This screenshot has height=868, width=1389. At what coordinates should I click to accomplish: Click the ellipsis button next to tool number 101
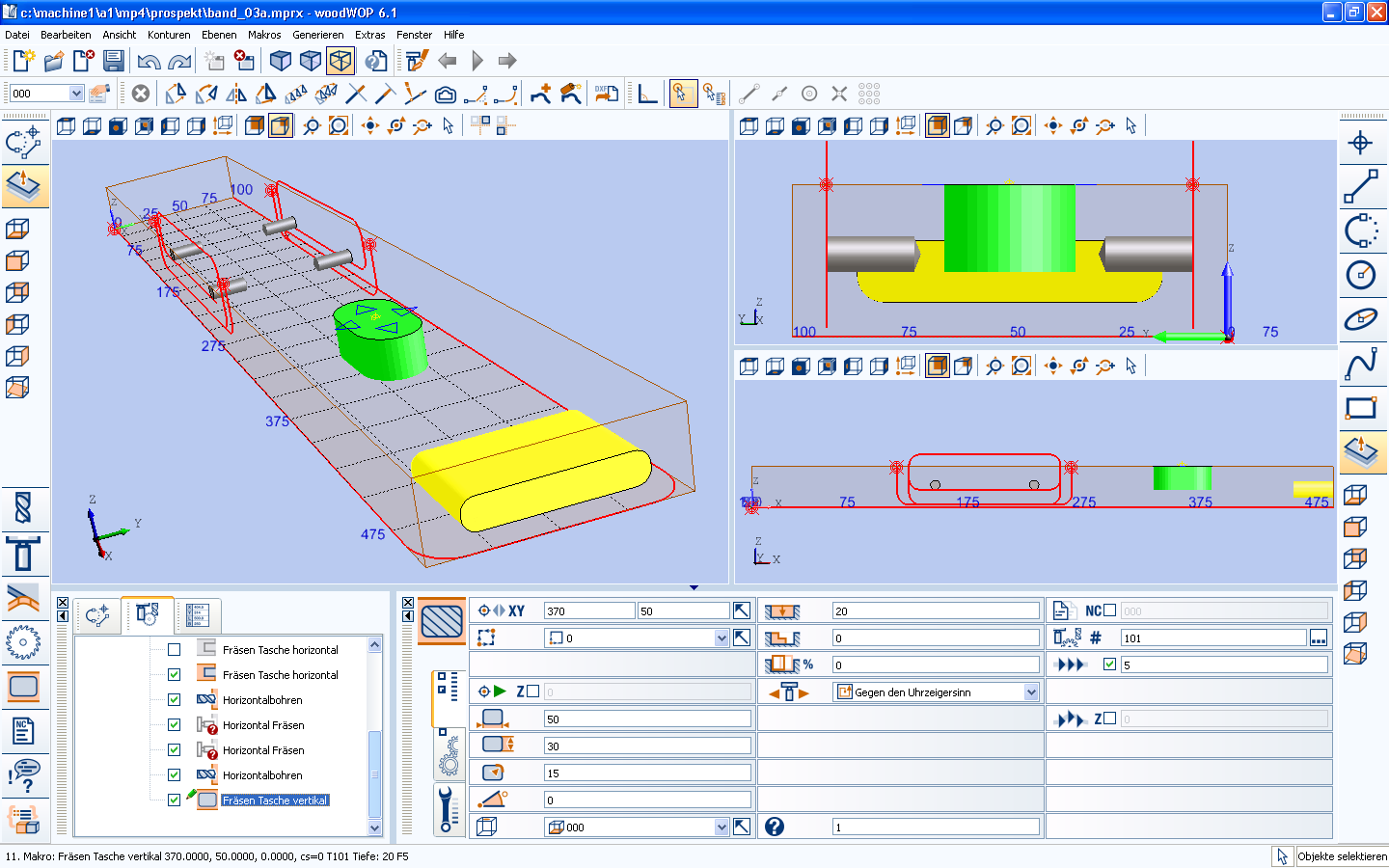[1318, 638]
